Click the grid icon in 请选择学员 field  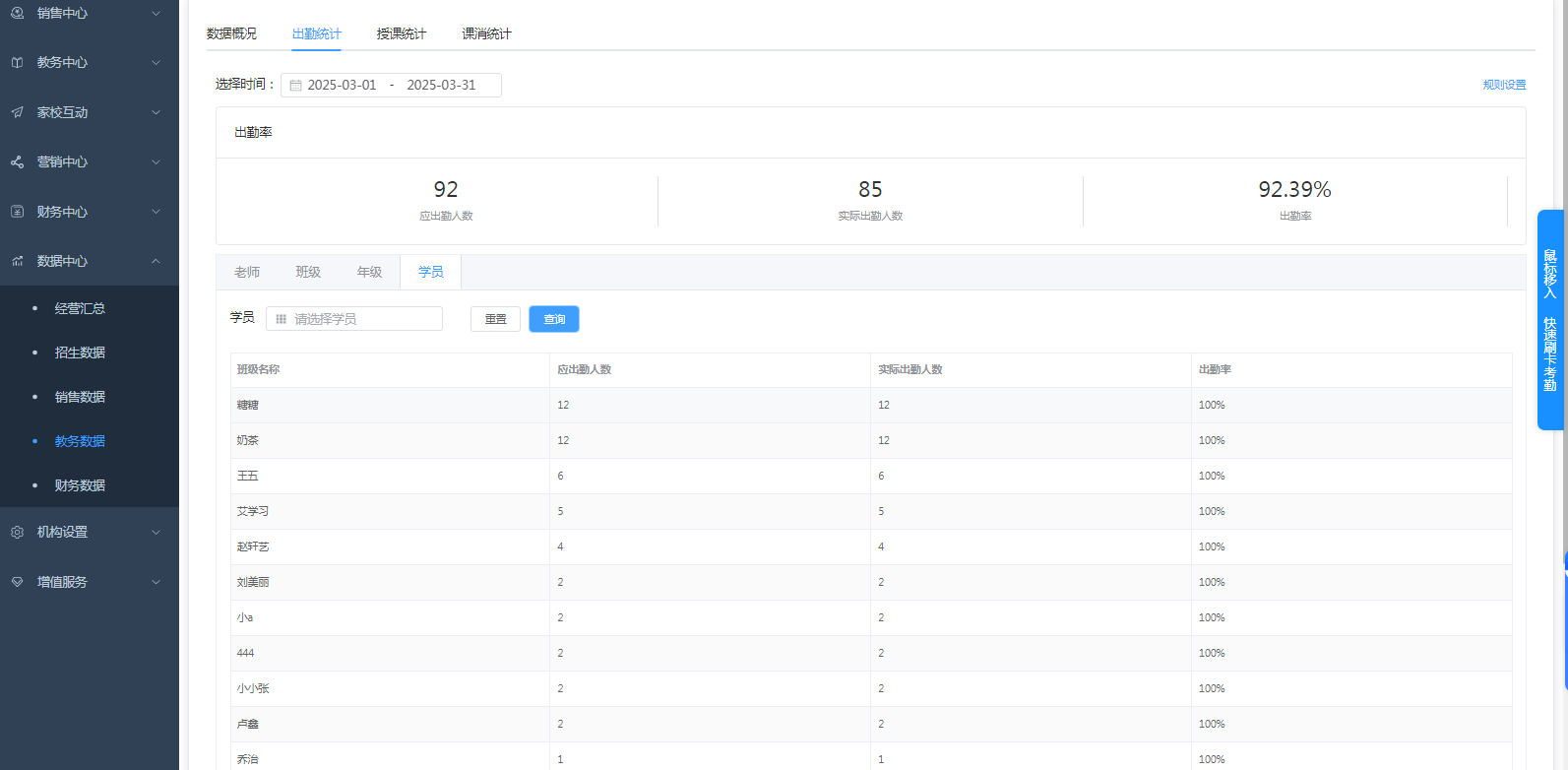pyautogui.click(x=281, y=319)
